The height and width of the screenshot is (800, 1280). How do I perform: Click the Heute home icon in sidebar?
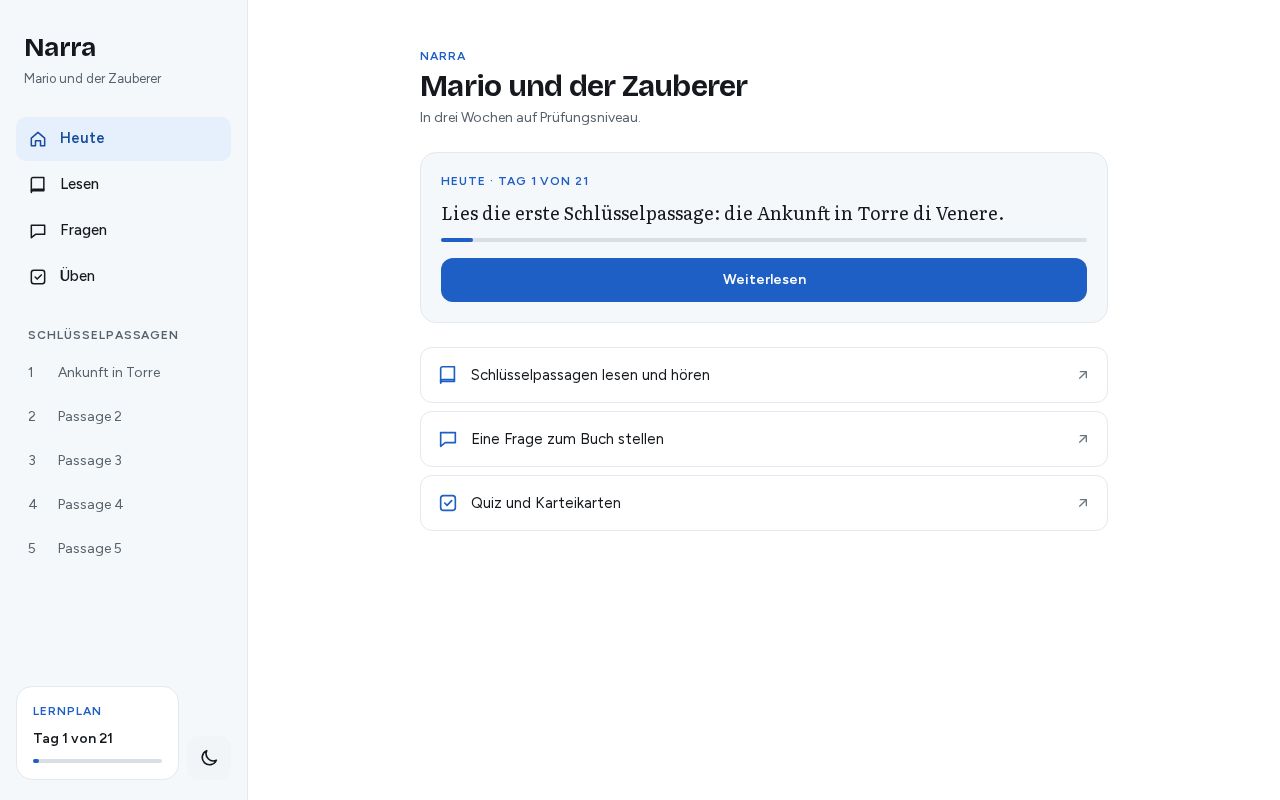38,139
